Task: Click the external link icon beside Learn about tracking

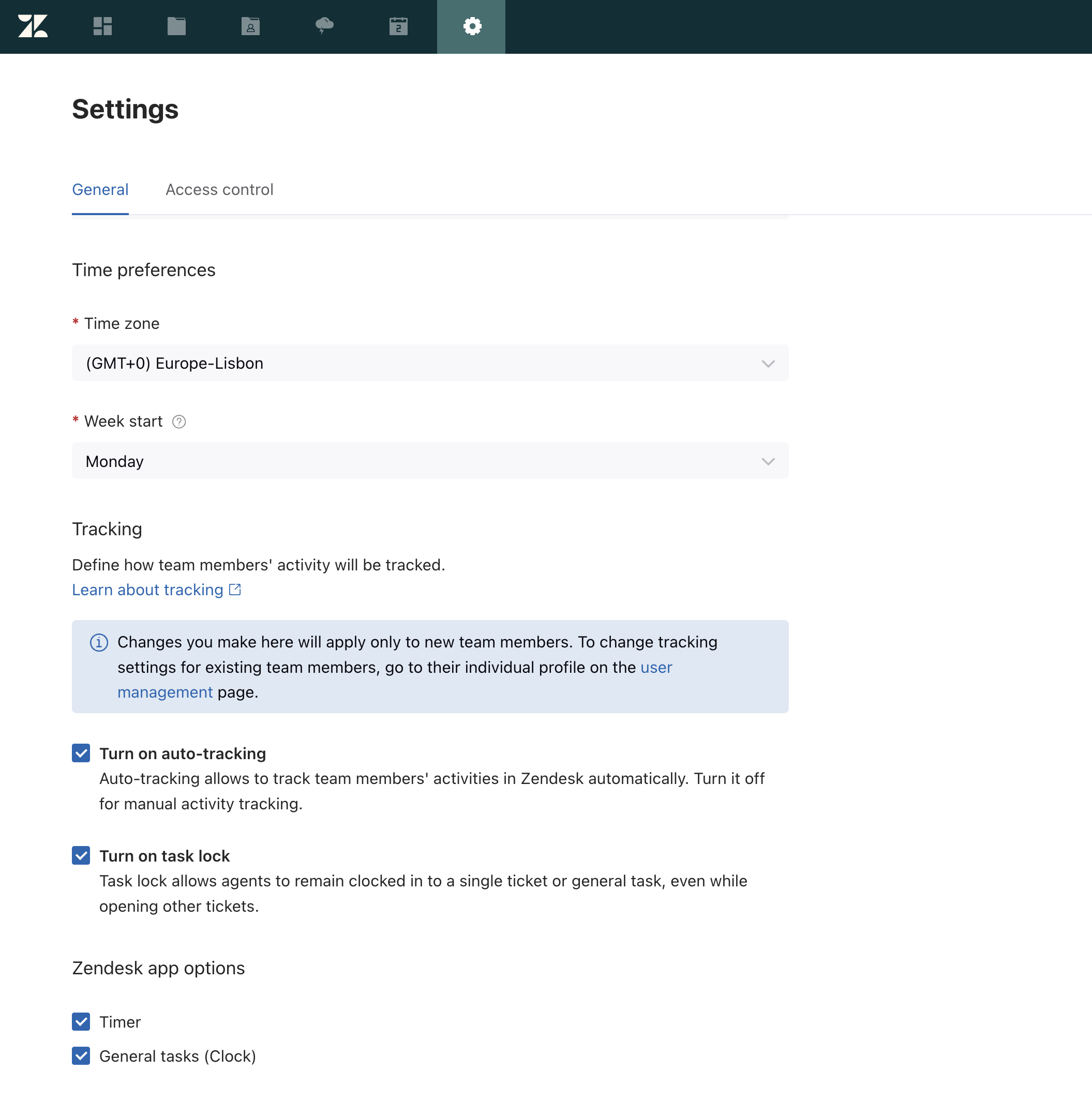Action: point(235,590)
